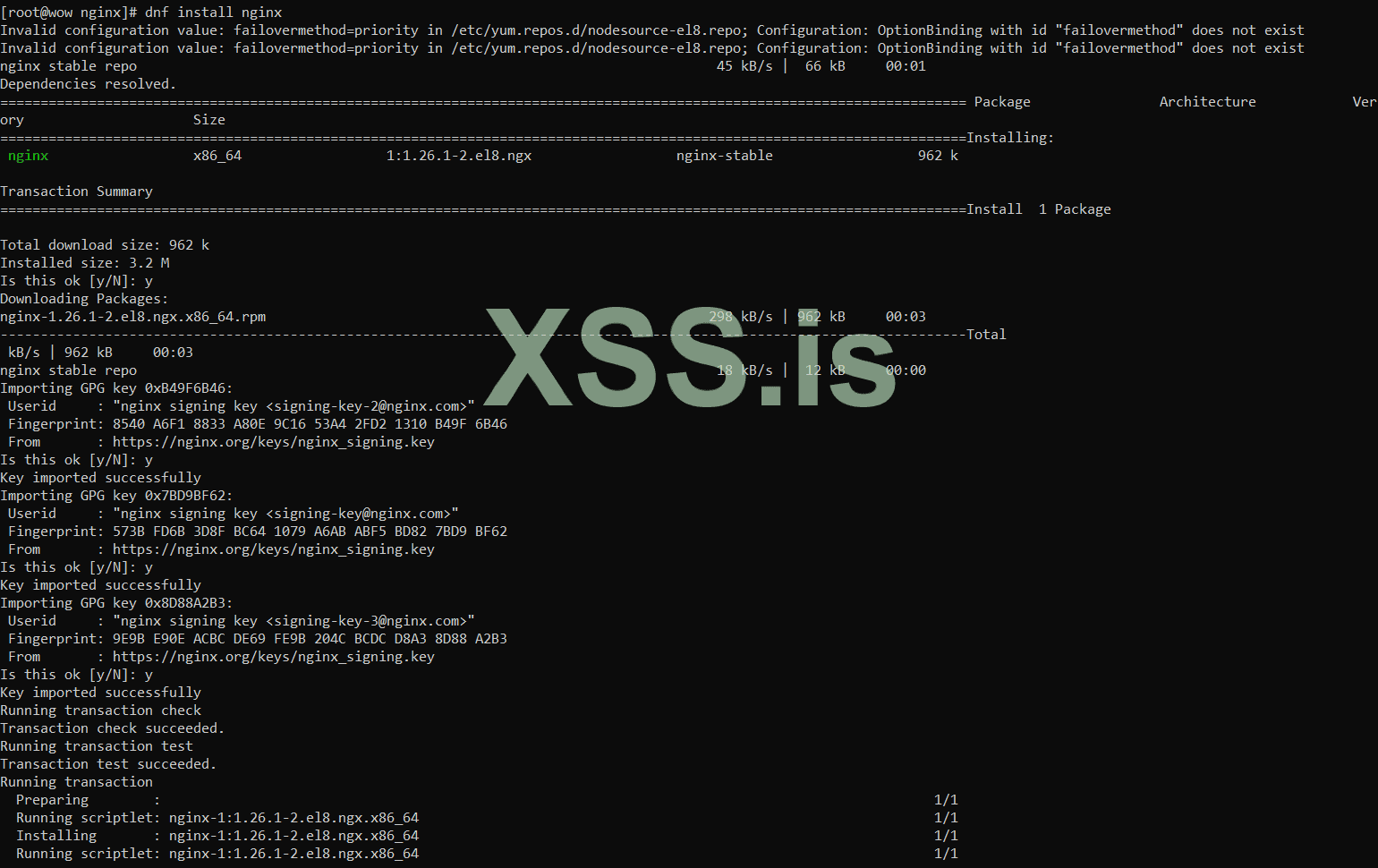The width and height of the screenshot is (1378, 868).
Task: Click the version "1:1.26.1-2.el8.ngx"
Action: click(x=459, y=156)
